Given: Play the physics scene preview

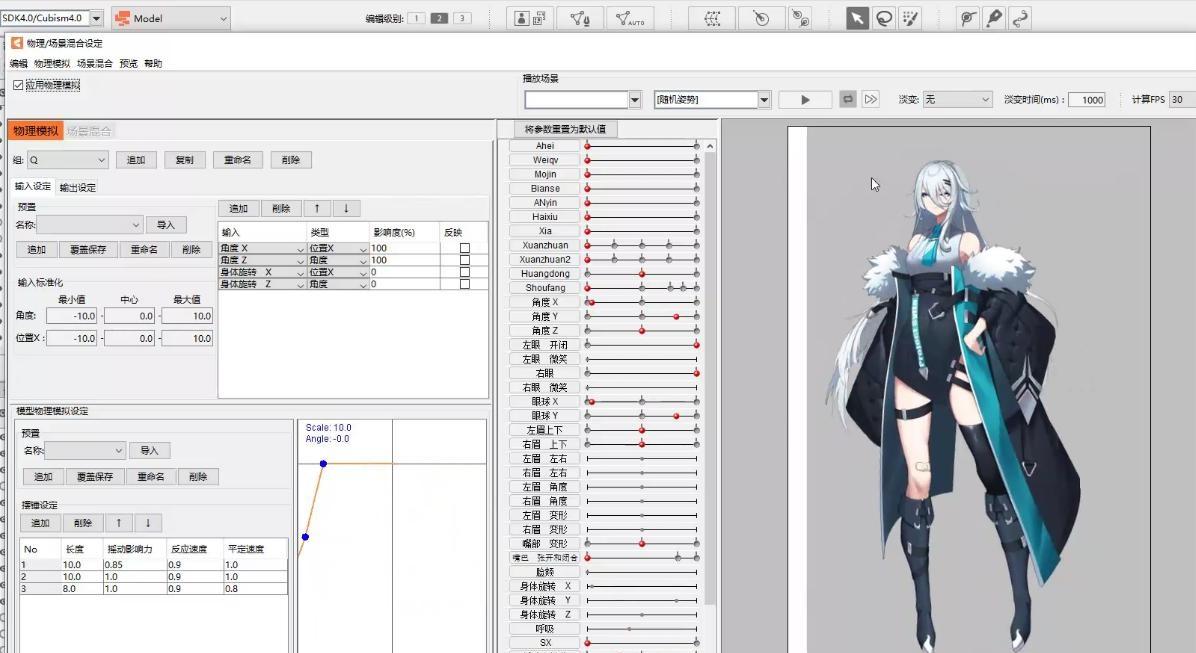Looking at the screenshot, I should coord(805,99).
